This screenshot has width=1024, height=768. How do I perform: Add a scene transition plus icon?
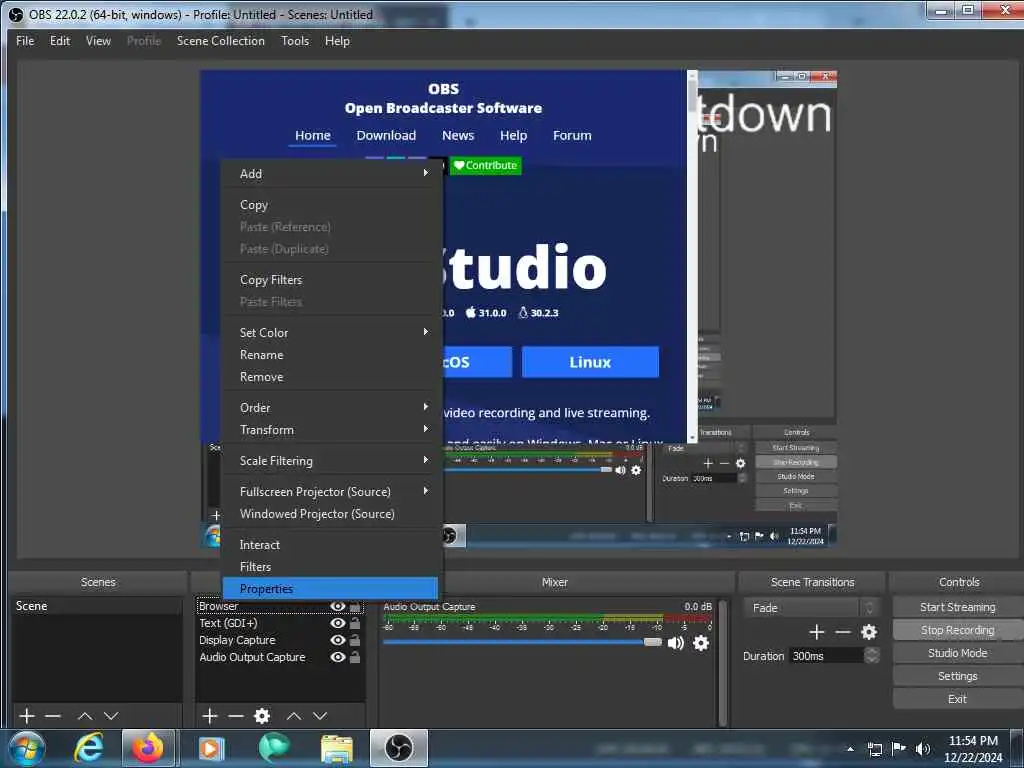(816, 632)
